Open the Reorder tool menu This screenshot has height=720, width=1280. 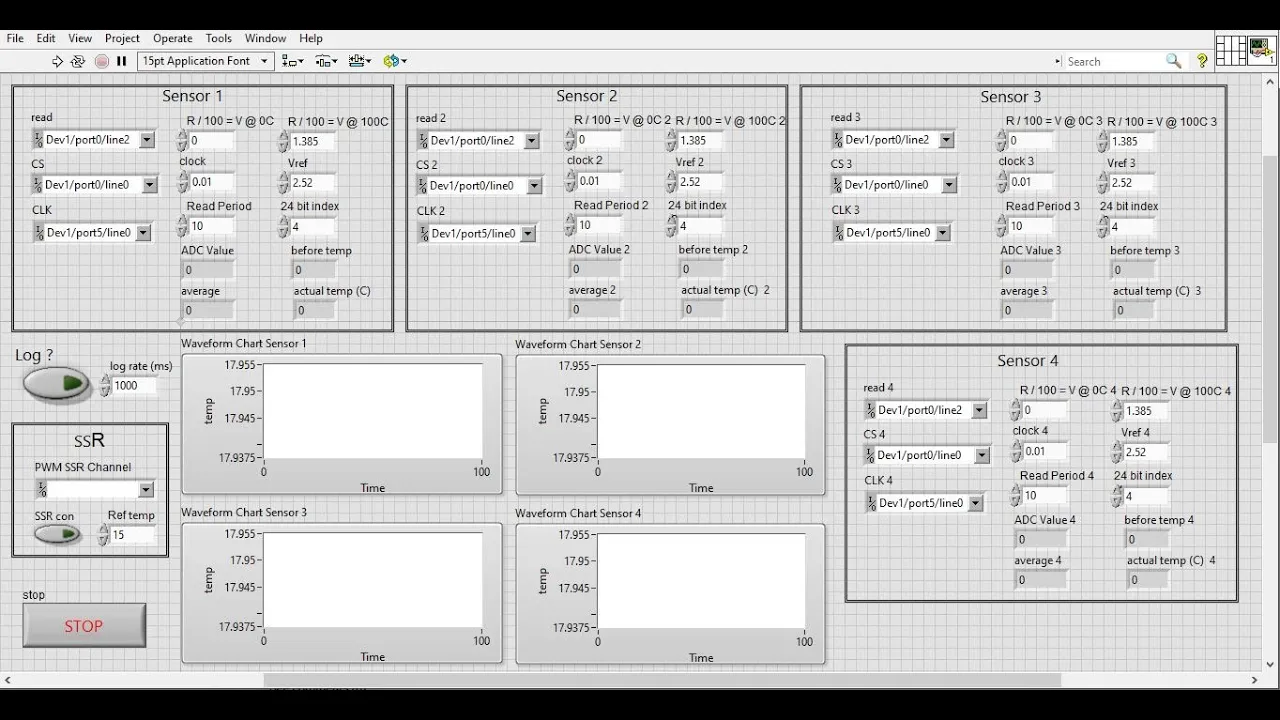(x=395, y=61)
